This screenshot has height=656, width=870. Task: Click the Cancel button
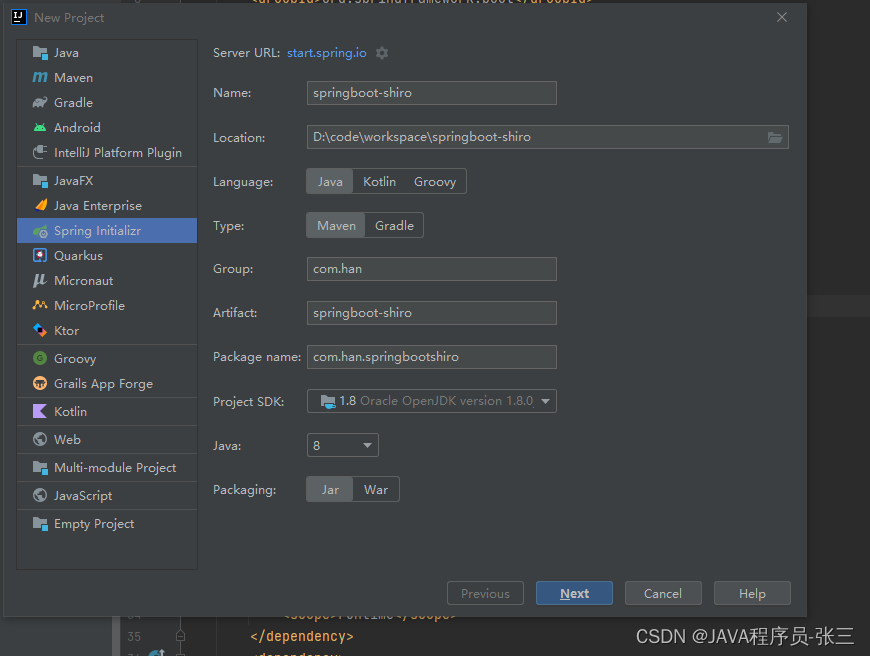[x=663, y=593]
